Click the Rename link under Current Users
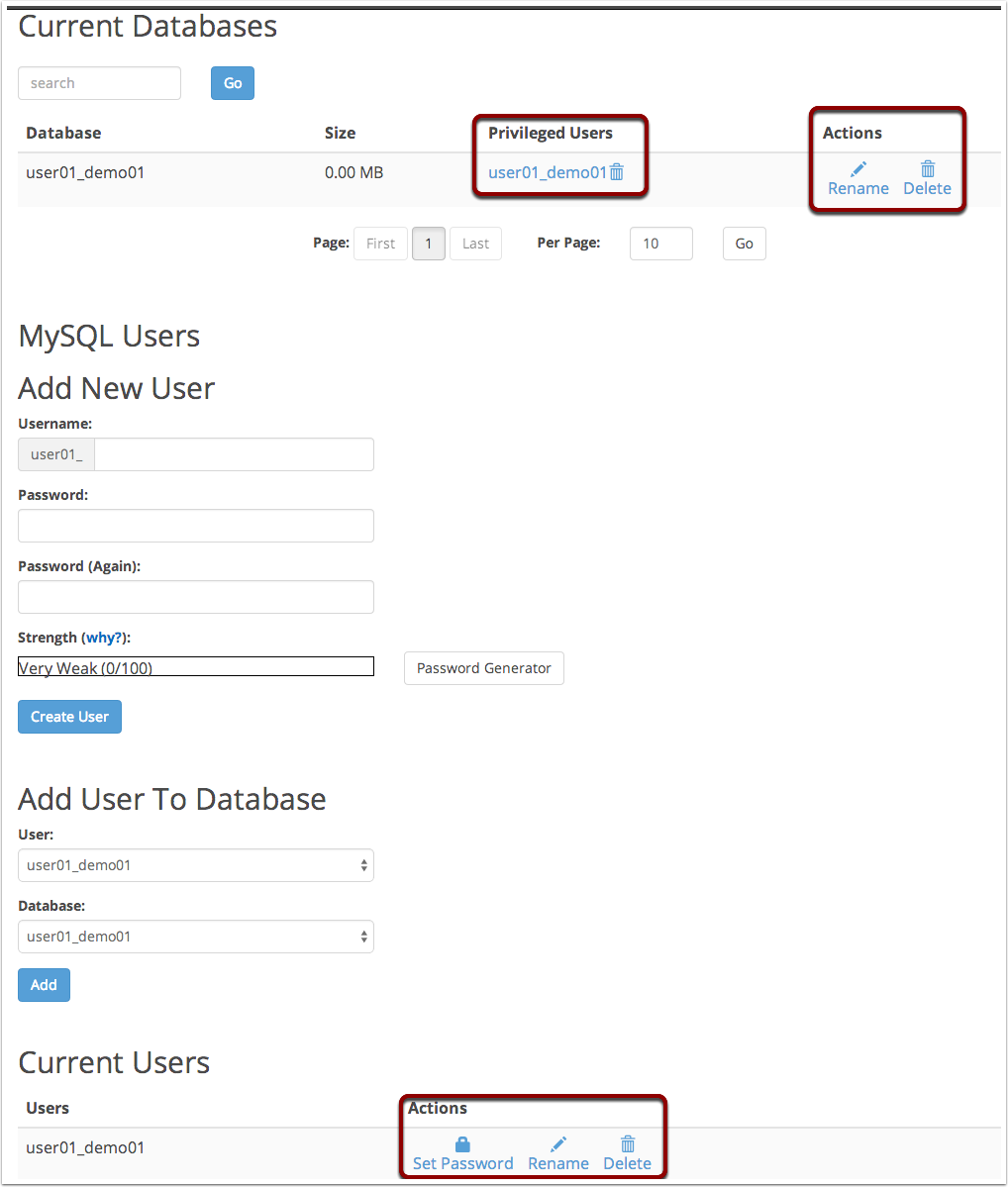The width and height of the screenshot is (1008, 1187). click(x=558, y=1163)
